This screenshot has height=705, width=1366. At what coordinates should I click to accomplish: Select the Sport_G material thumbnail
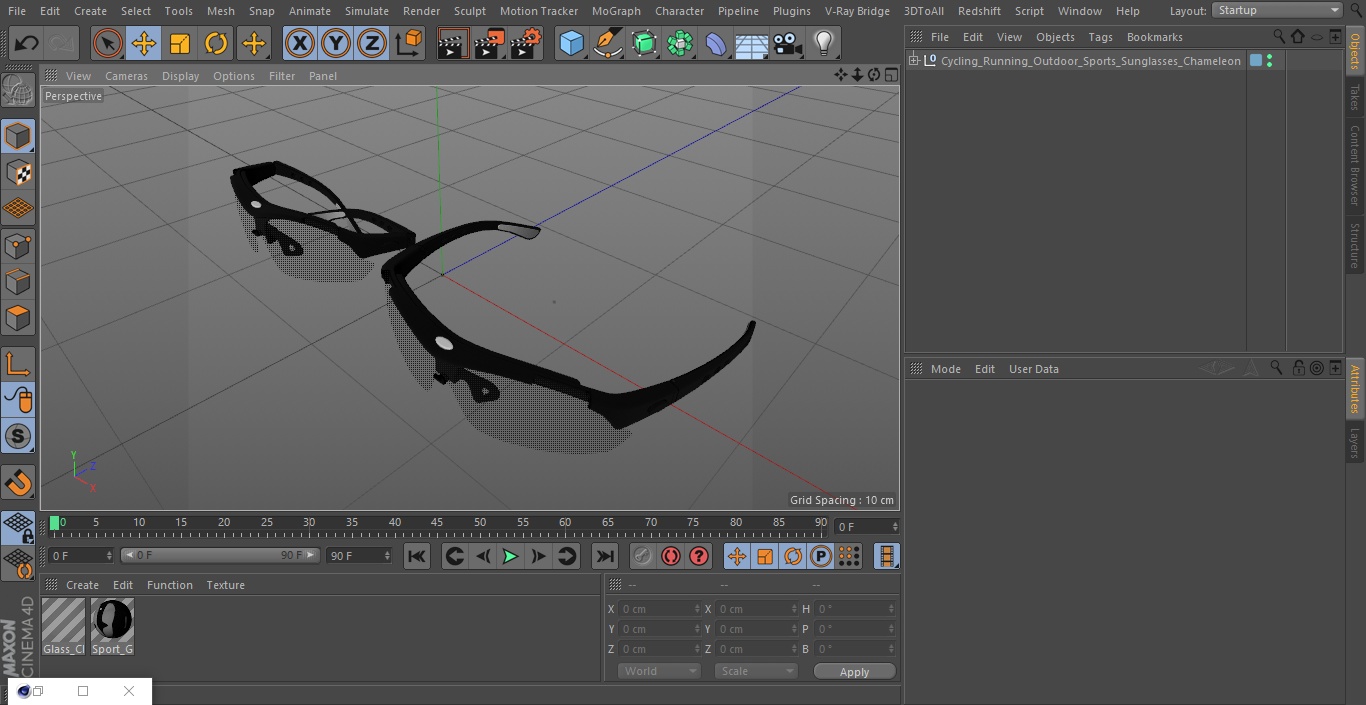pyautogui.click(x=112, y=627)
